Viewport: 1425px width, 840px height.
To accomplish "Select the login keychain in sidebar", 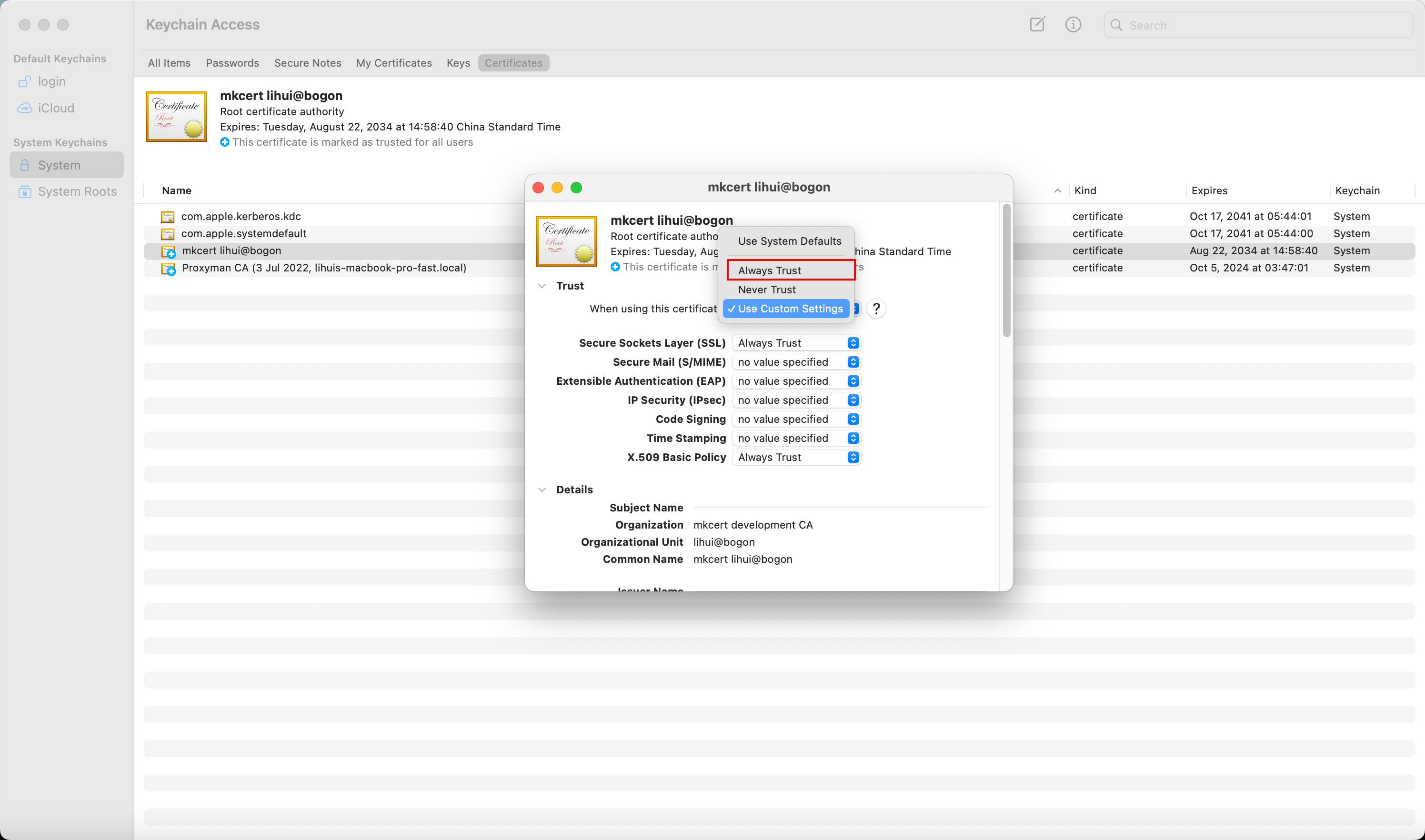I will pyautogui.click(x=66, y=81).
